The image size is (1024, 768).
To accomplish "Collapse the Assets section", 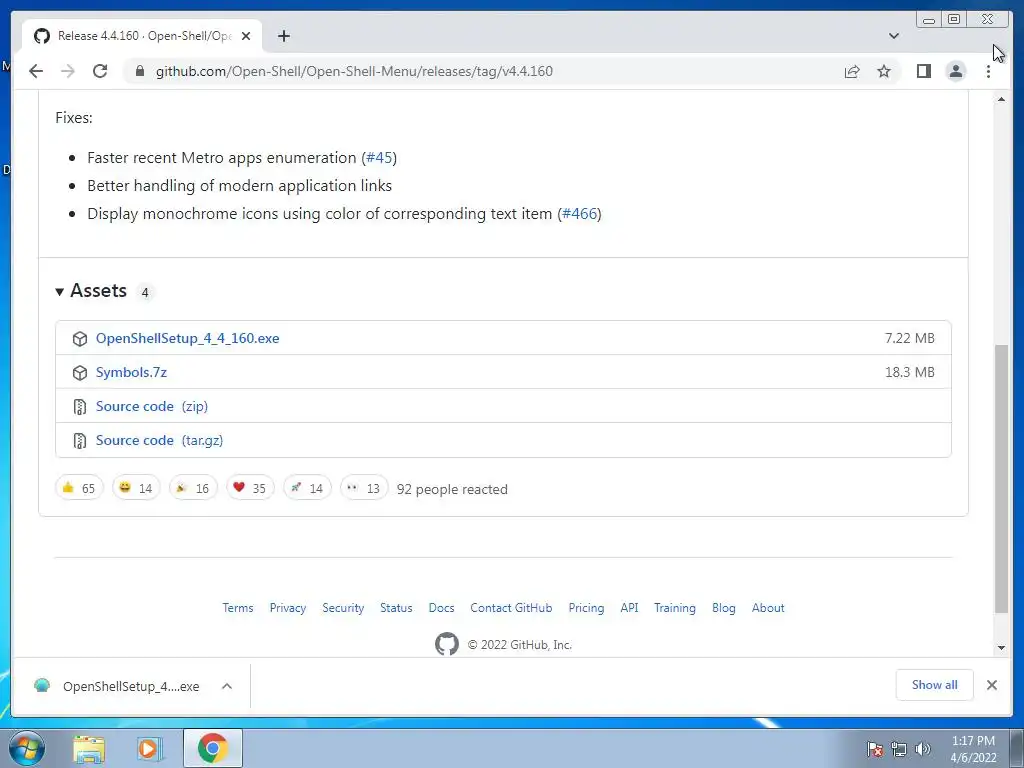I will (91, 291).
